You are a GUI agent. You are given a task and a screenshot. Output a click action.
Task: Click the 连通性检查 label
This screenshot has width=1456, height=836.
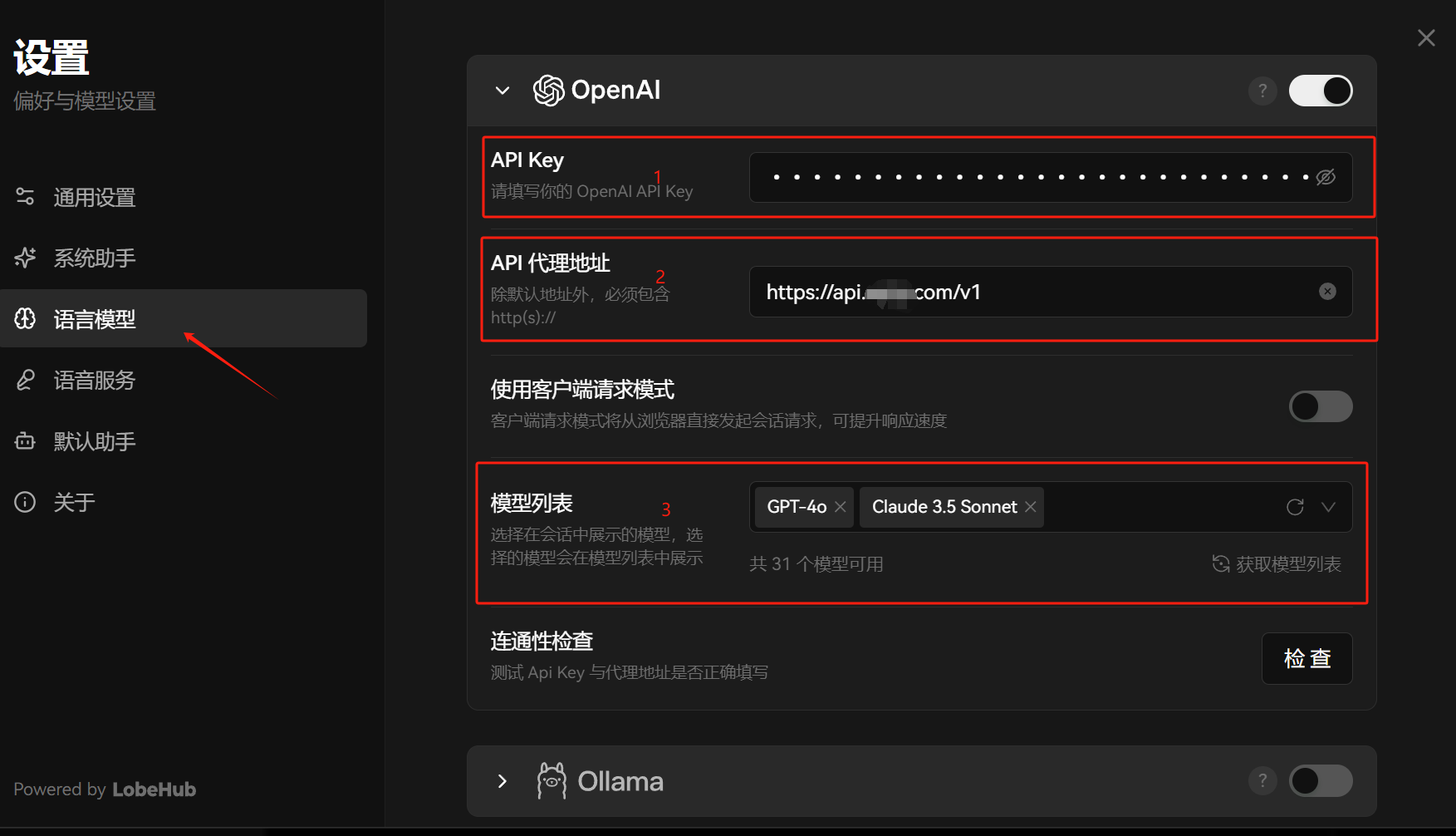(542, 642)
